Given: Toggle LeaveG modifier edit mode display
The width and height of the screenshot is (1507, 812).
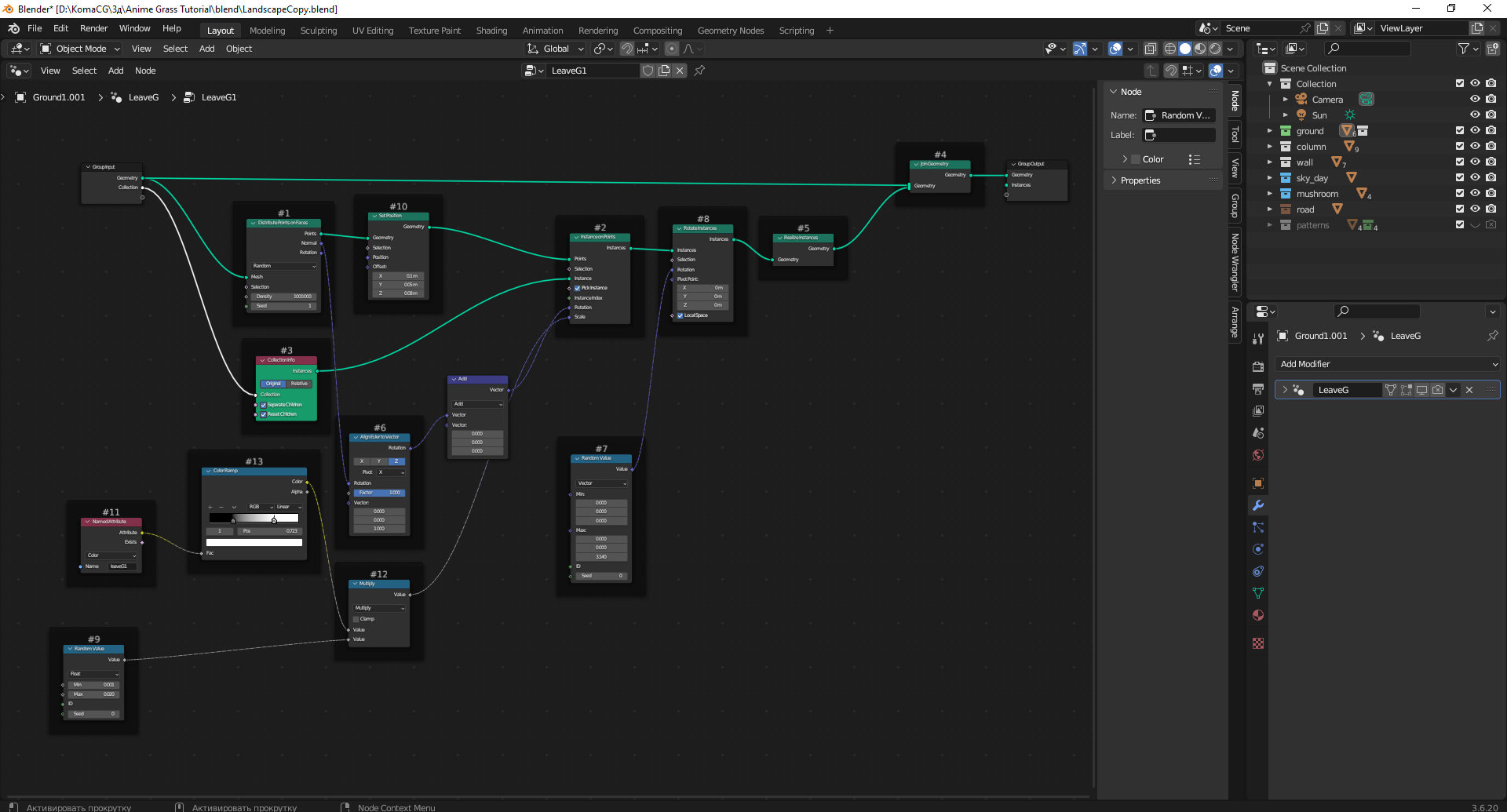Looking at the screenshot, I should [x=1406, y=390].
